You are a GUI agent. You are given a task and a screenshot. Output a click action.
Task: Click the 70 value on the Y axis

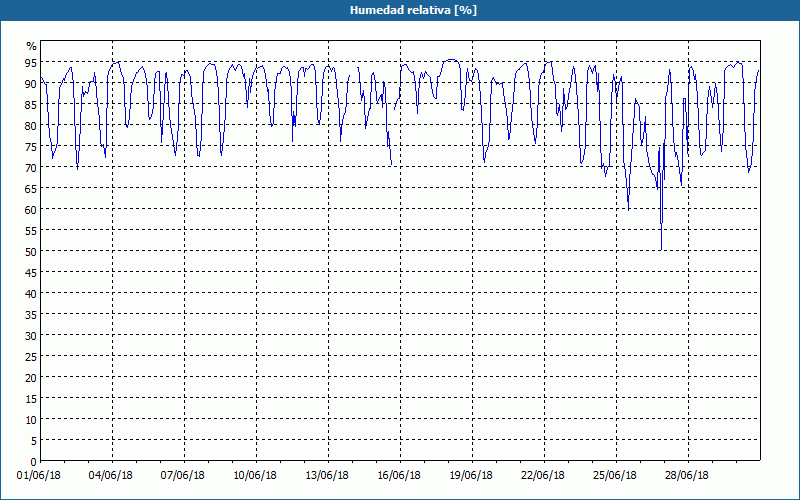[x=31, y=167]
